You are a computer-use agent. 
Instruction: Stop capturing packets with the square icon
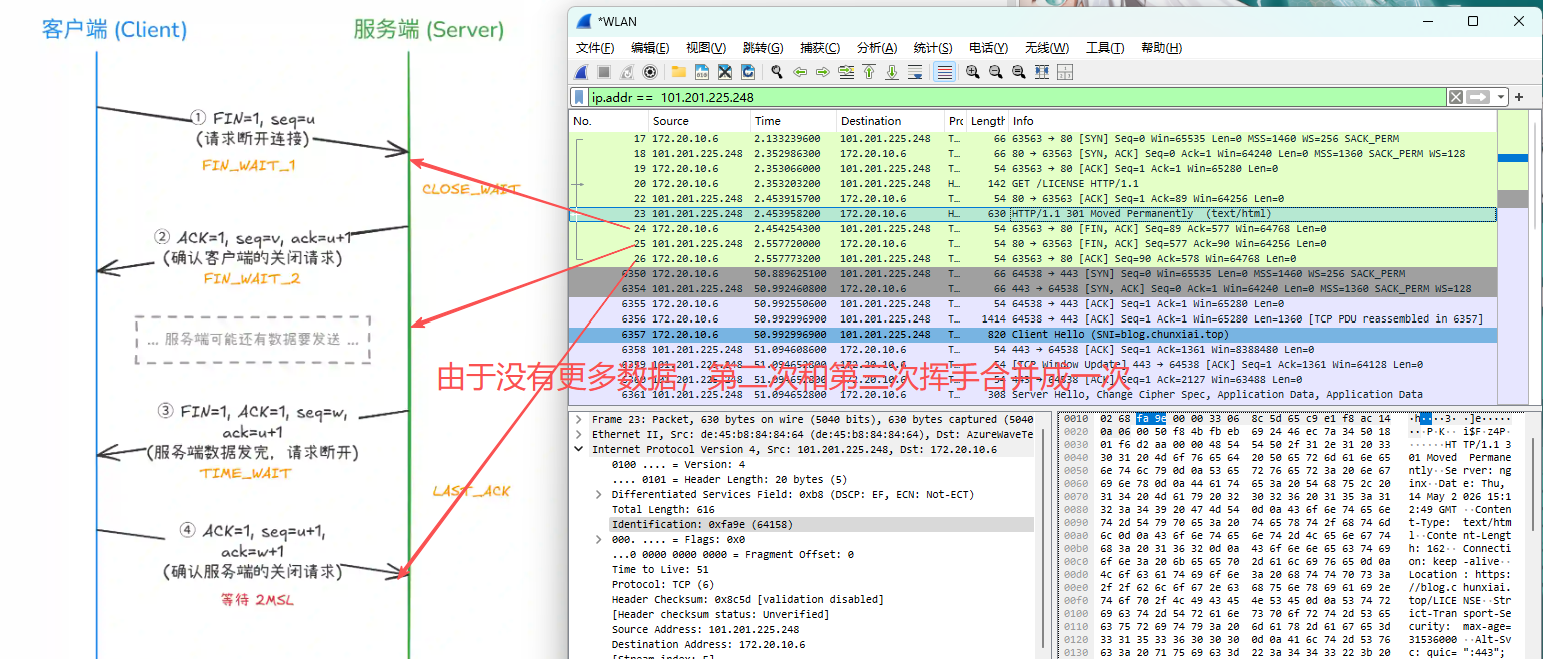coord(604,72)
